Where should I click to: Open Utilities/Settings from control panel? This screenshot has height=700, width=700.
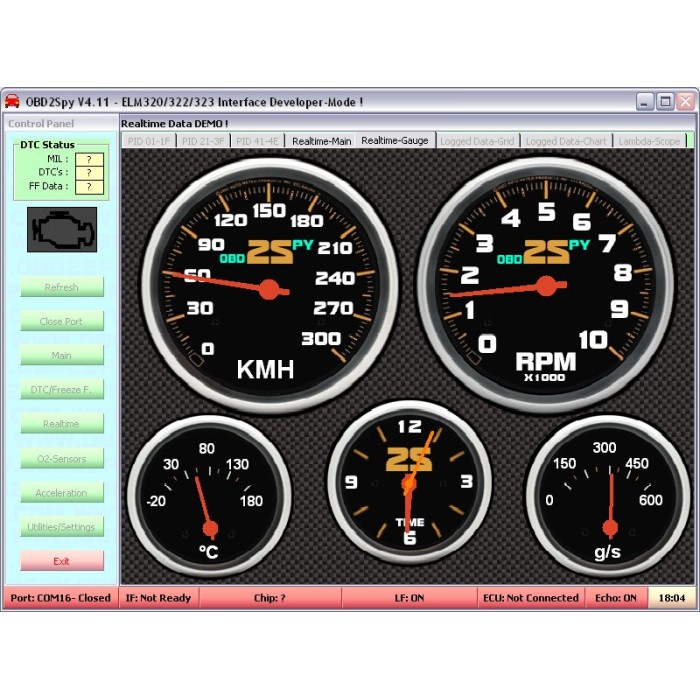tap(62, 527)
